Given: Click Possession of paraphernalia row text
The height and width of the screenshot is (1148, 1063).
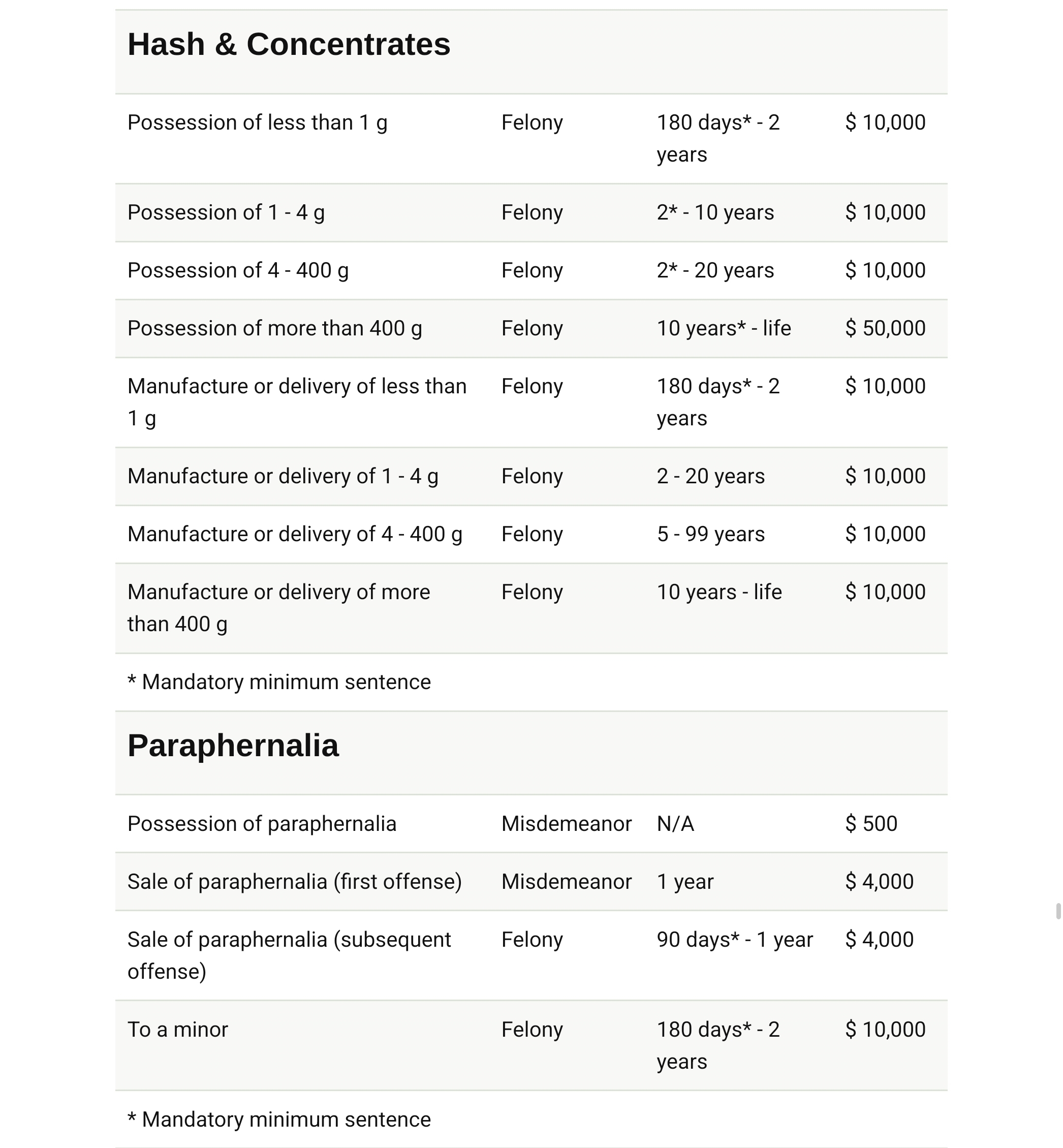Looking at the screenshot, I should tap(262, 824).
